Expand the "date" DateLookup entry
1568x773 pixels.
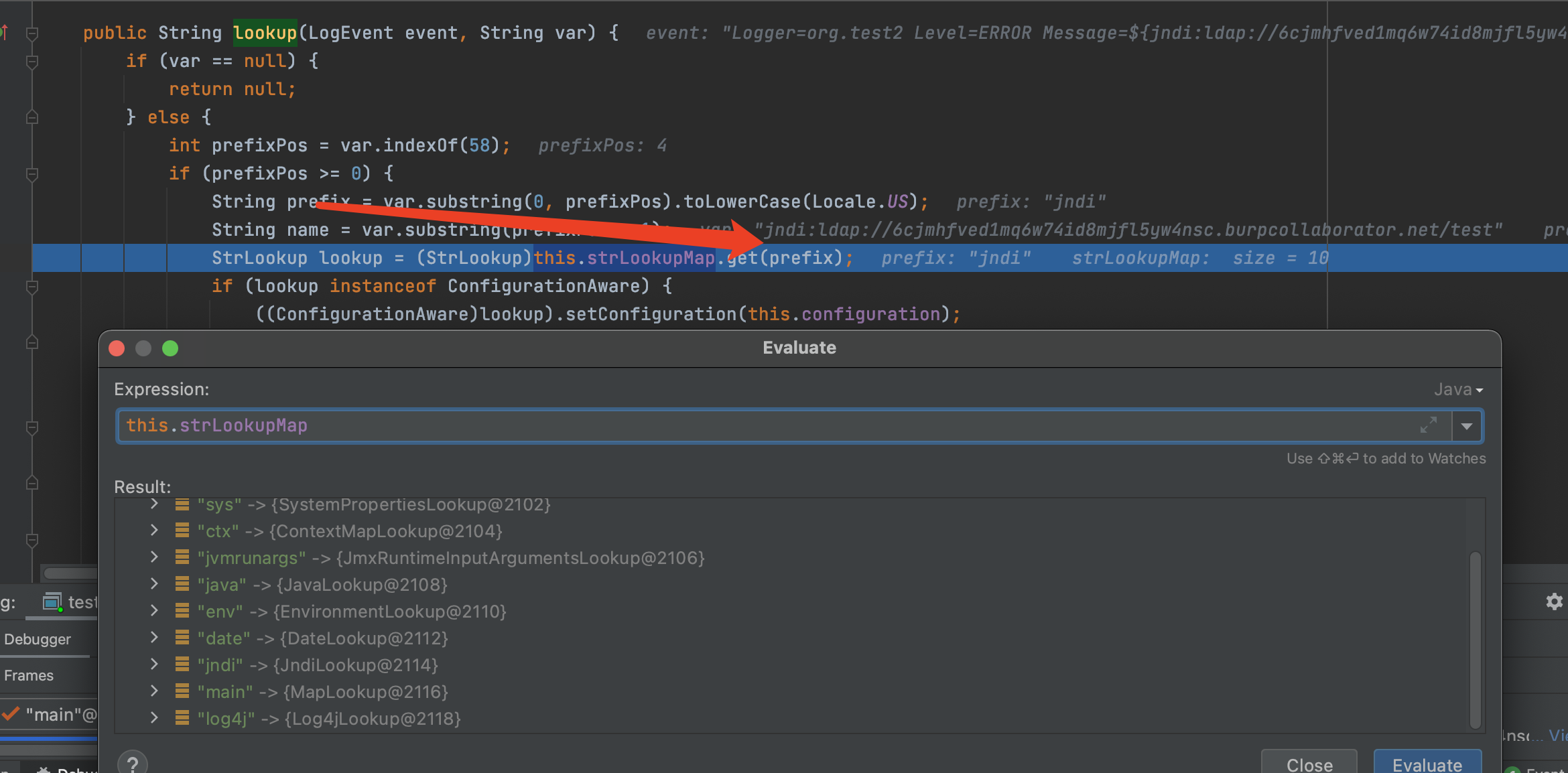pyautogui.click(x=154, y=638)
